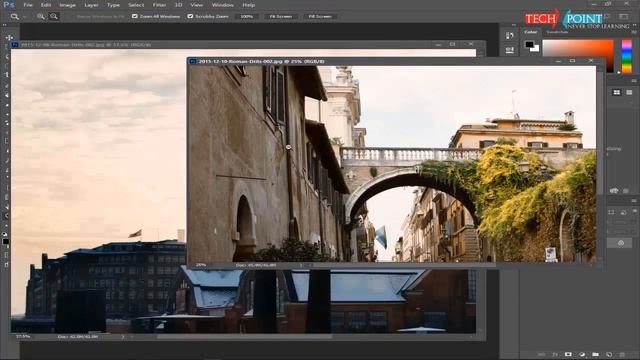Switch to the Swatches panel tab
The width and height of the screenshot is (640, 360).
point(557,32)
